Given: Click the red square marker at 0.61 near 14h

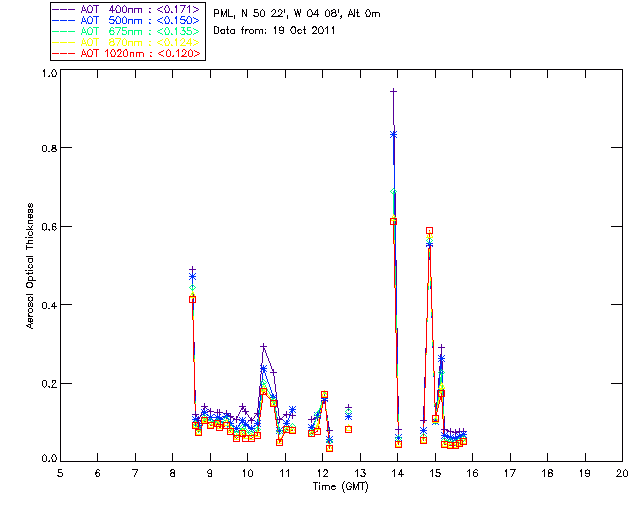Looking at the screenshot, I should [393, 222].
